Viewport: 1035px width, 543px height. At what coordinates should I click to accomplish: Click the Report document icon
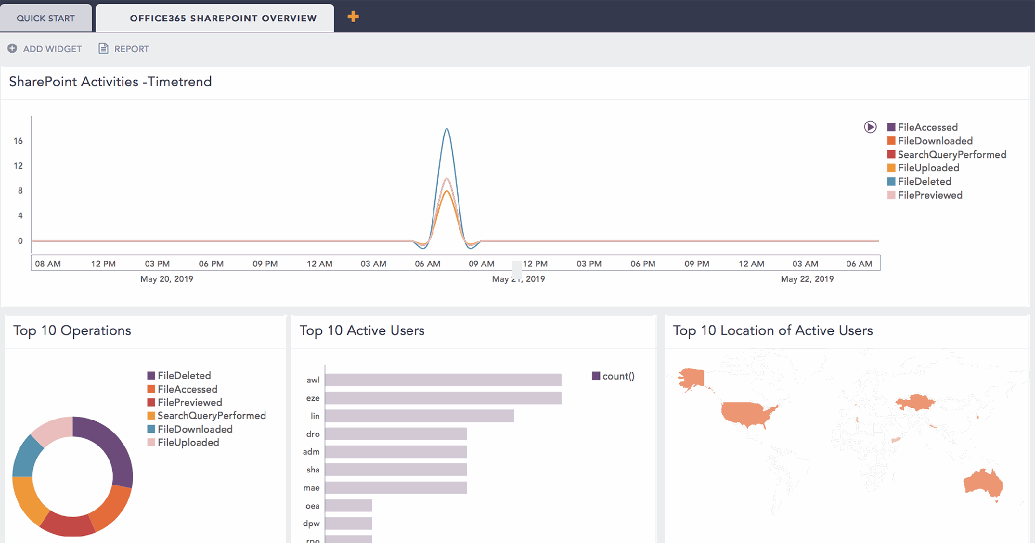pyautogui.click(x=103, y=48)
